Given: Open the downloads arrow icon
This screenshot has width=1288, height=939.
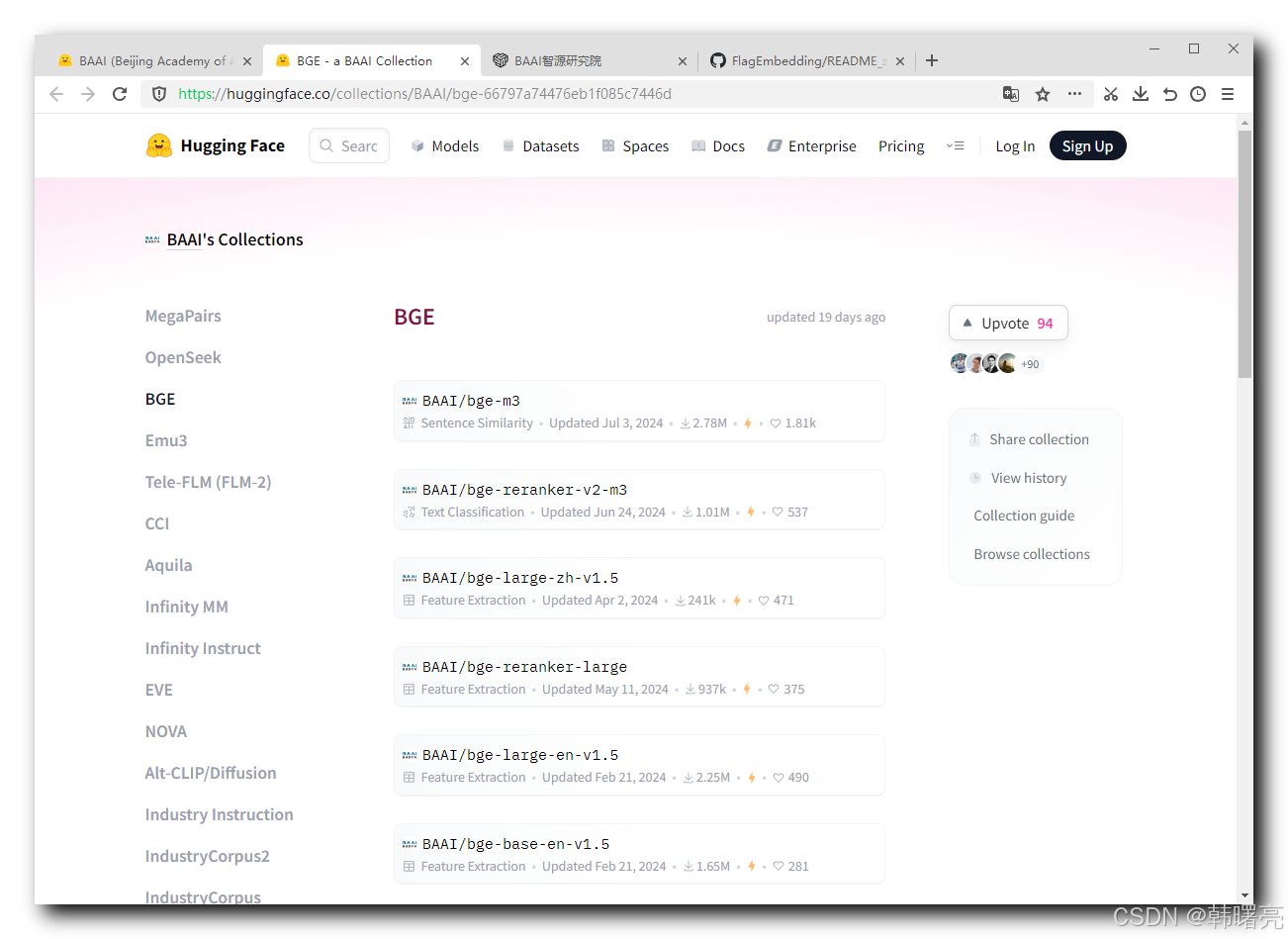Looking at the screenshot, I should (1141, 94).
